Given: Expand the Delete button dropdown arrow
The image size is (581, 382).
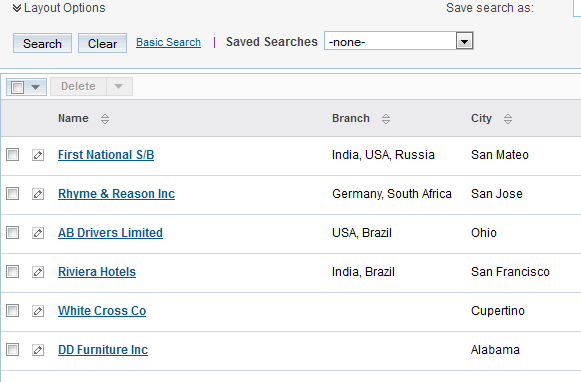Looking at the screenshot, I should click(x=119, y=86).
